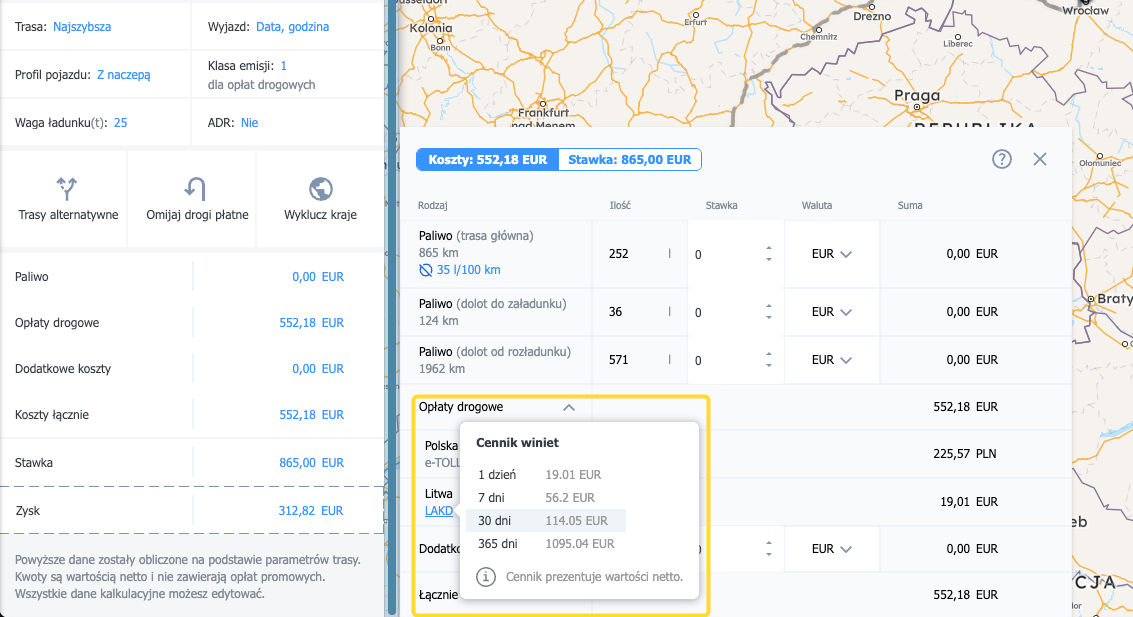
Task: Switch to Koszty: 552,18 EUR tab
Action: [488, 160]
